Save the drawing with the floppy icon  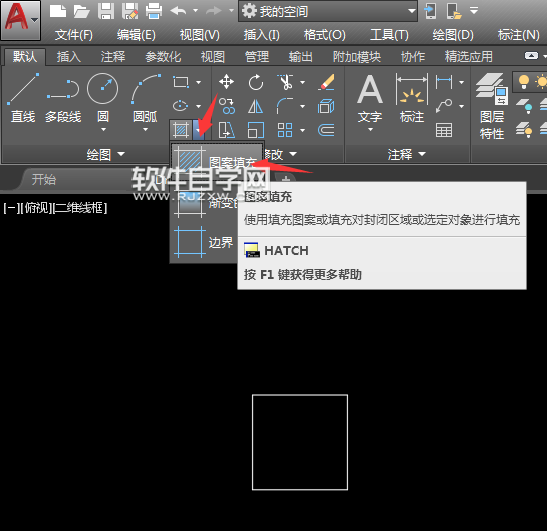(x=106, y=11)
